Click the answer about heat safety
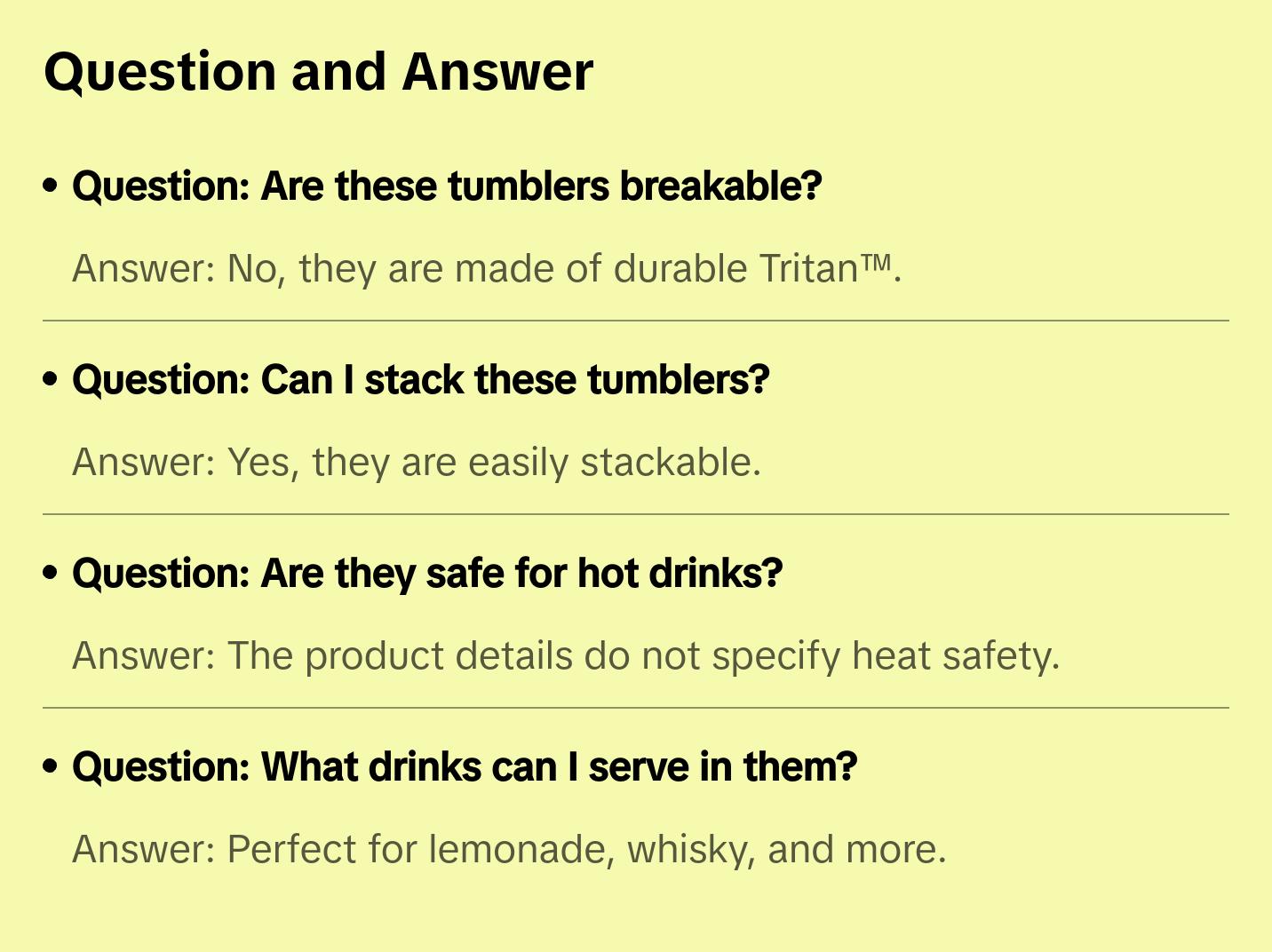 pyautogui.click(x=566, y=656)
